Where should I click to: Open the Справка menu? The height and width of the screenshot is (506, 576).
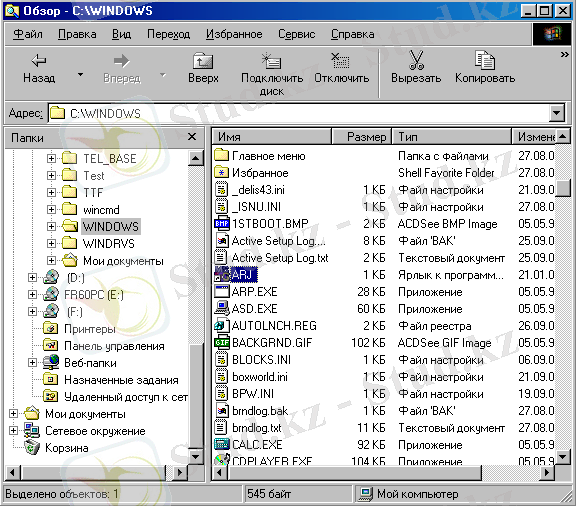[353, 34]
